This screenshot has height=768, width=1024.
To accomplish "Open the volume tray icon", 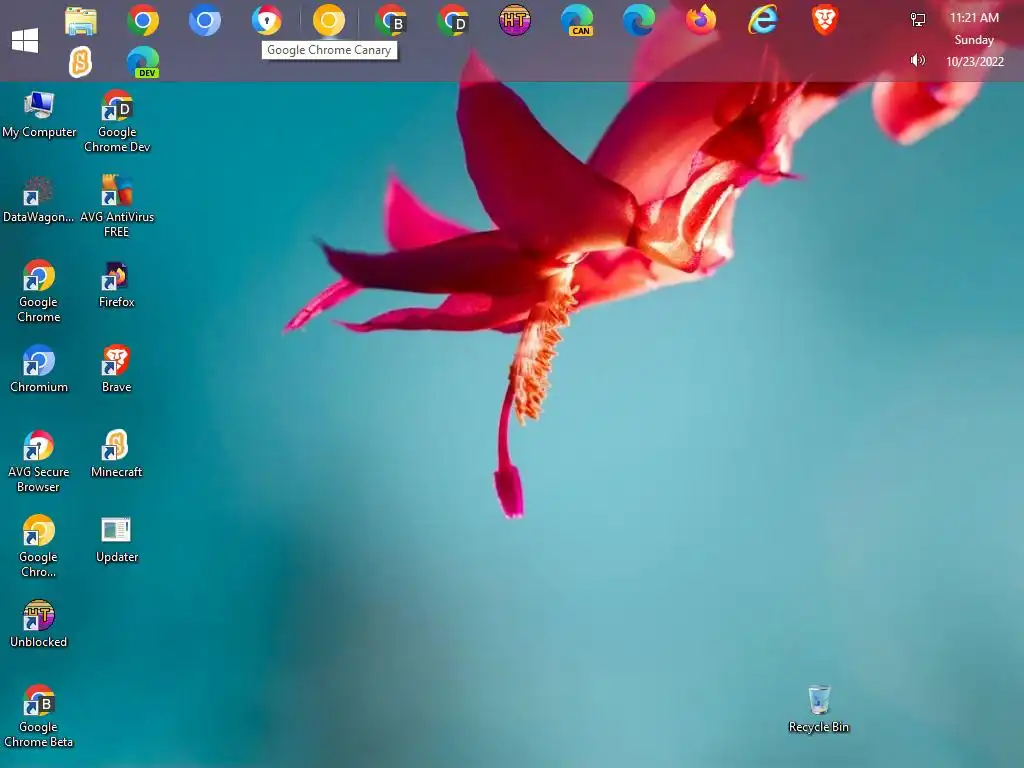I will tap(918, 61).
